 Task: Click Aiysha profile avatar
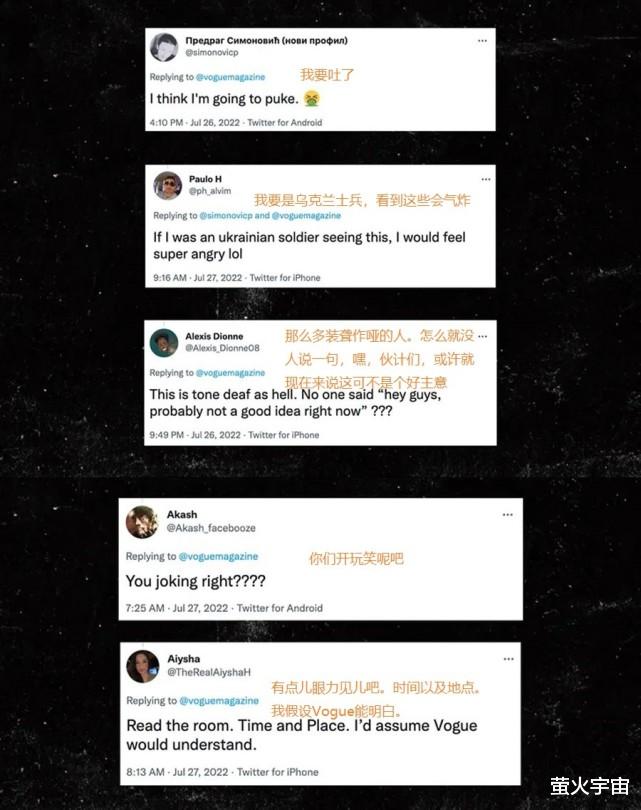click(143, 666)
